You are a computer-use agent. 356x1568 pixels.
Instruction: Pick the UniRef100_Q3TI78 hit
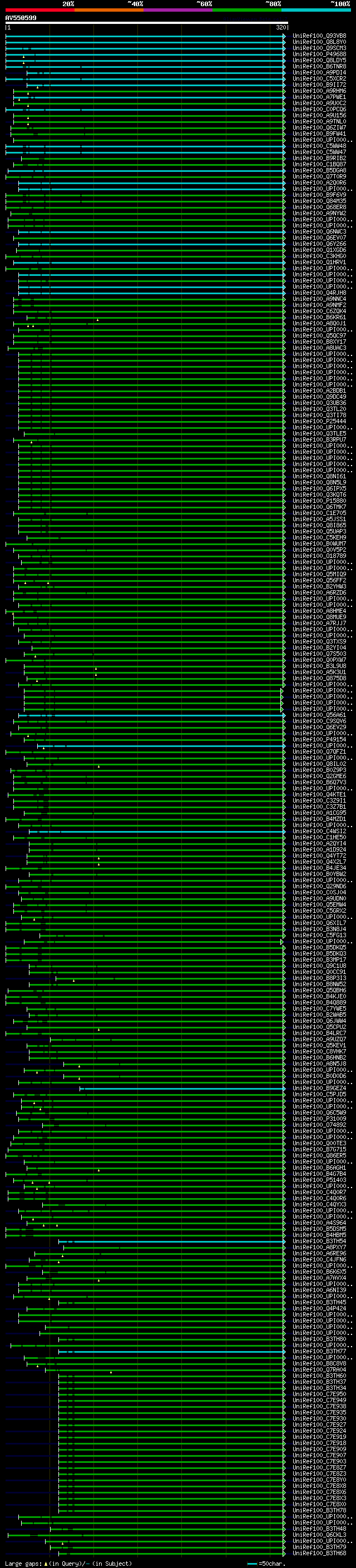point(319,415)
